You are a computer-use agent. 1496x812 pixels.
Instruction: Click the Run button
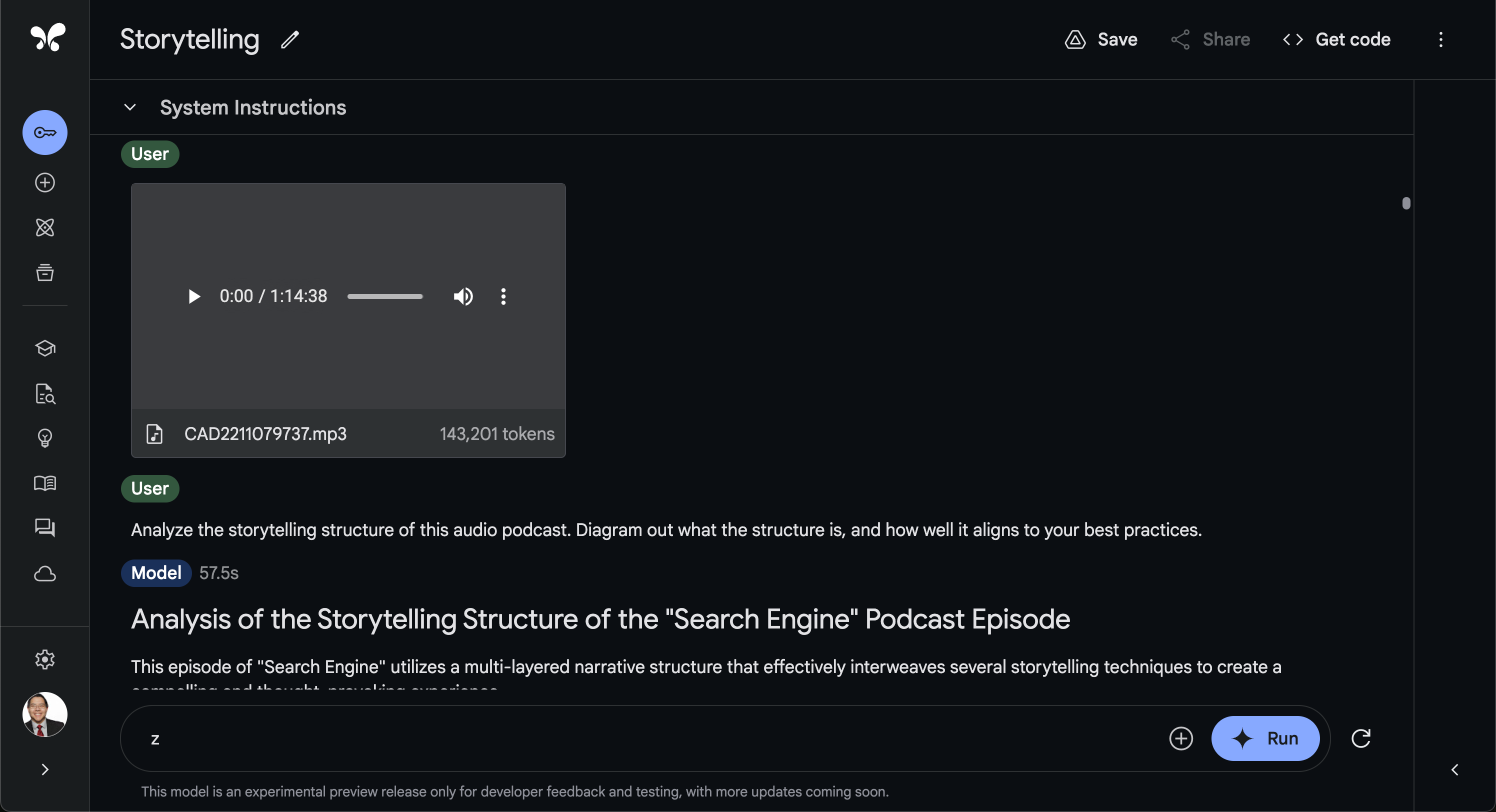click(x=1265, y=738)
